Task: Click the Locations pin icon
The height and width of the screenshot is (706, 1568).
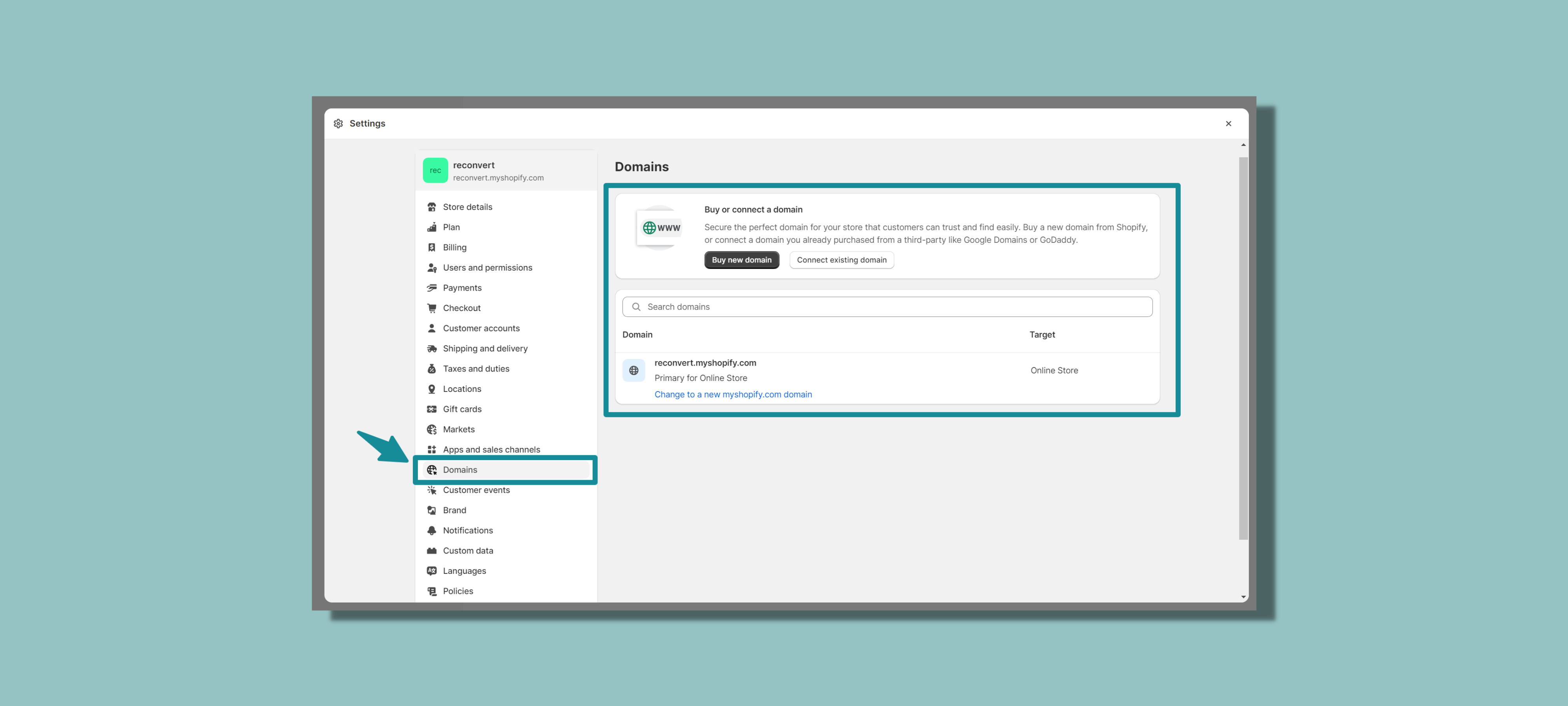Action: (432, 389)
